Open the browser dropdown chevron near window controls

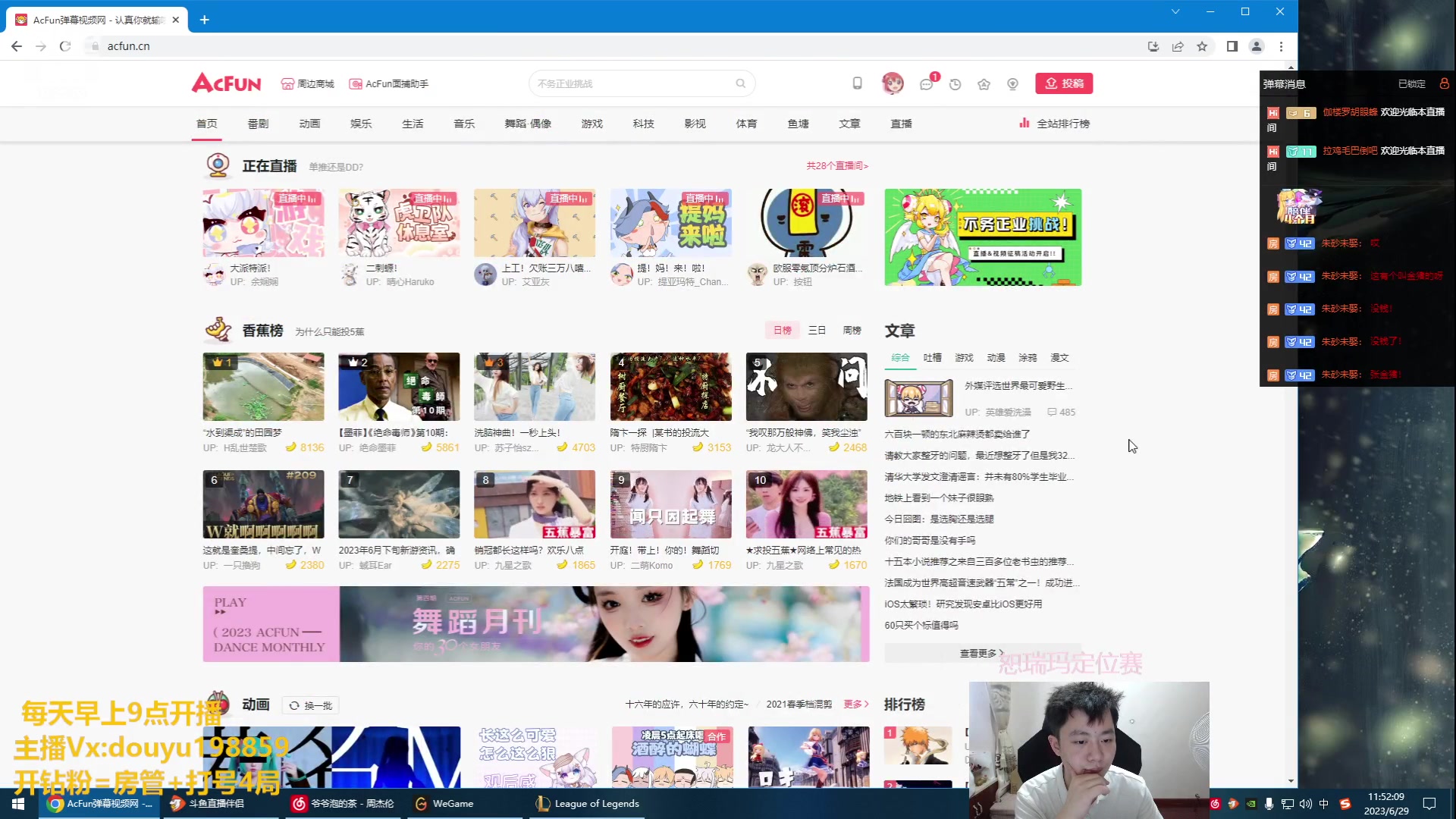(1175, 11)
